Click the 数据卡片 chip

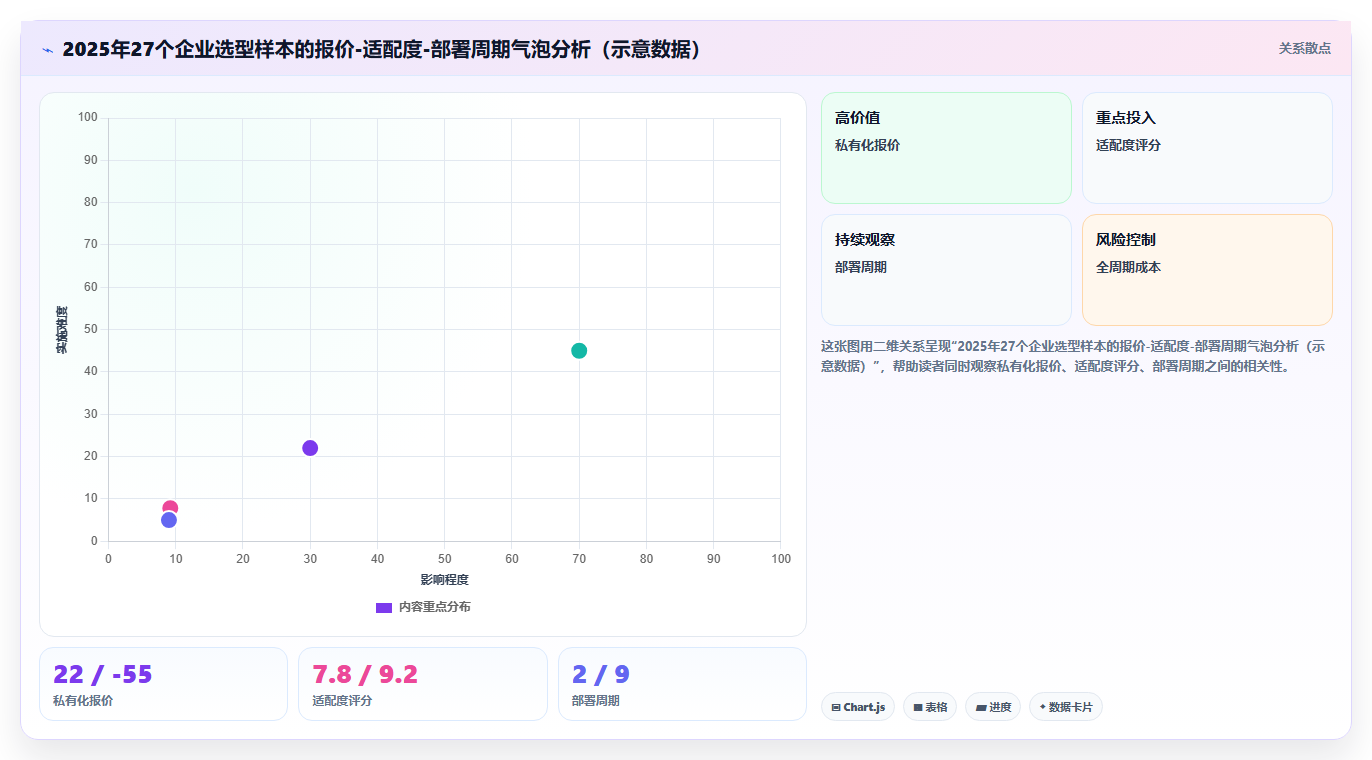pyautogui.click(x=1066, y=707)
